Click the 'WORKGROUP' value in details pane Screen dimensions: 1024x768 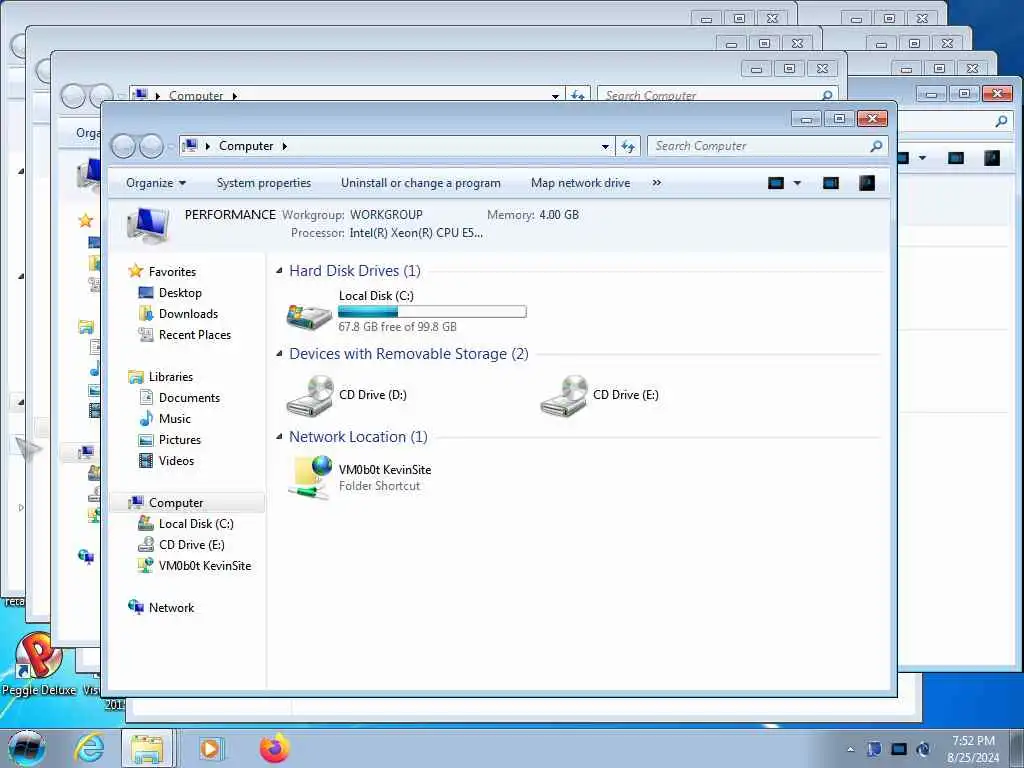(x=386, y=215)
